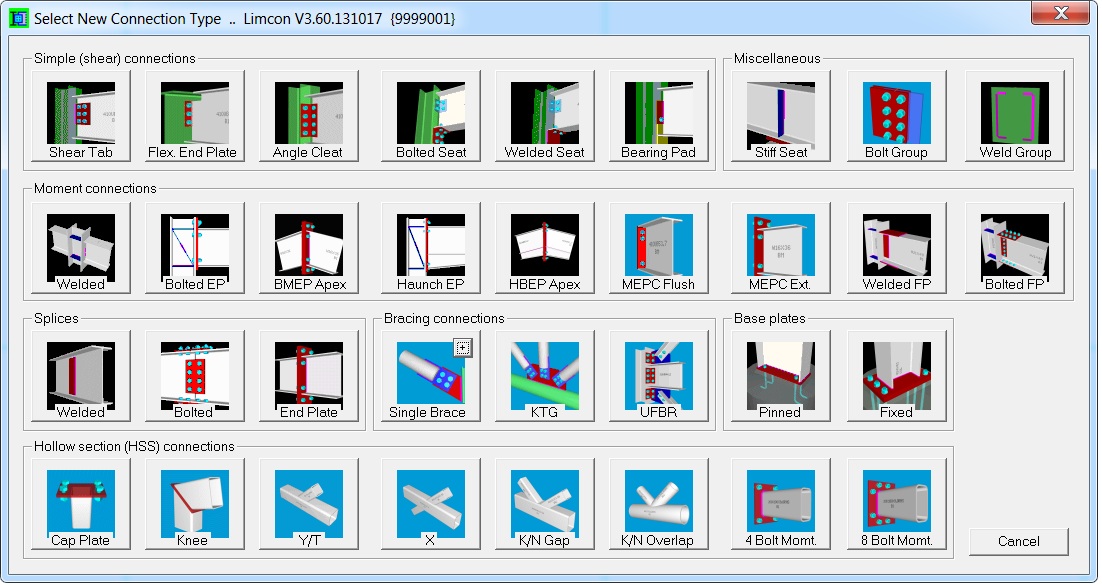
Task: Select Knee HSS connection
Action: click(x=195, y=504)
